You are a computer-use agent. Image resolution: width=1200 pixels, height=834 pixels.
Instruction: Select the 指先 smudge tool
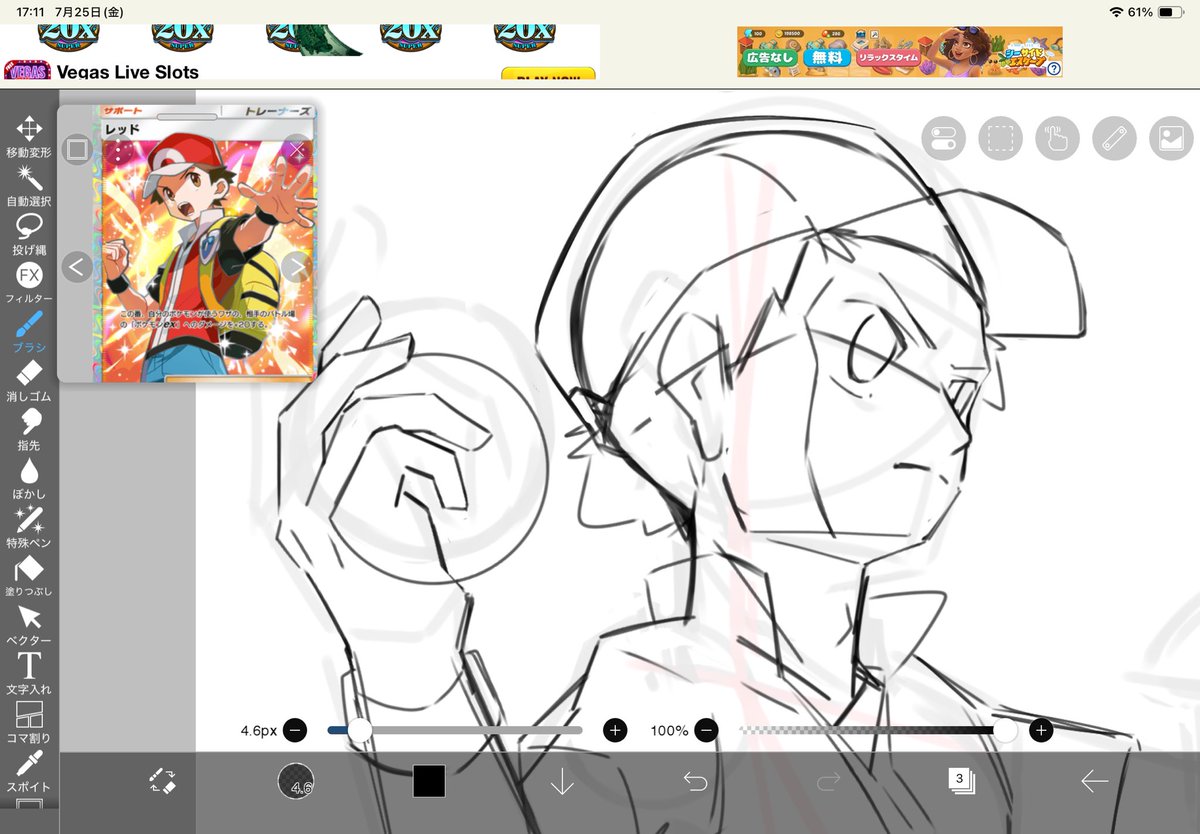(x=29, y=430)
